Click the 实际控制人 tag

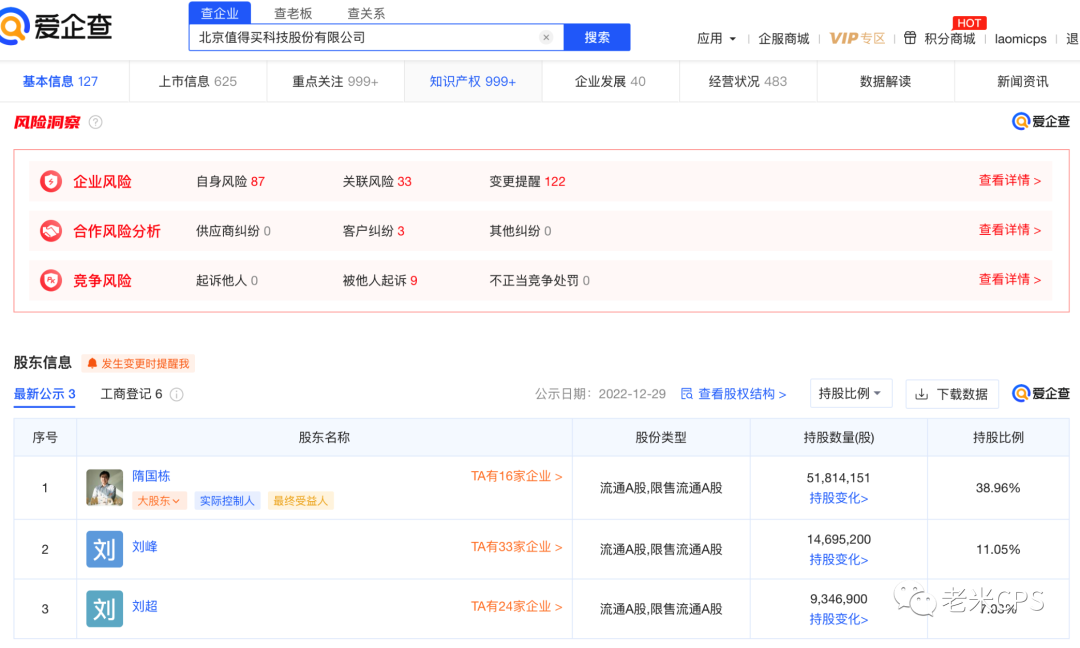(227, 501)
